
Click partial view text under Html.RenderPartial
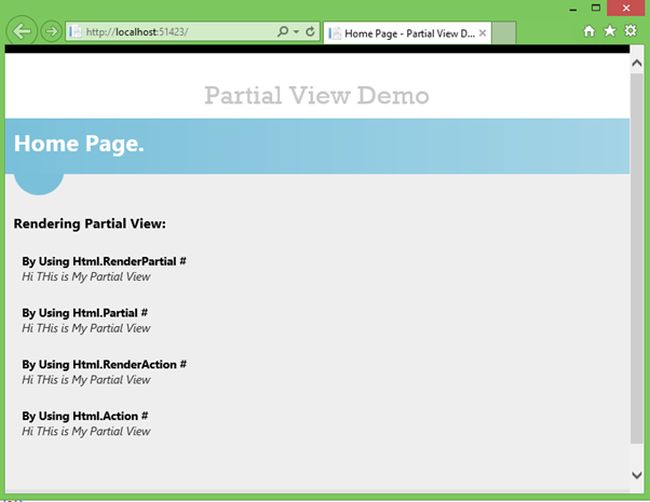(86, 277)
